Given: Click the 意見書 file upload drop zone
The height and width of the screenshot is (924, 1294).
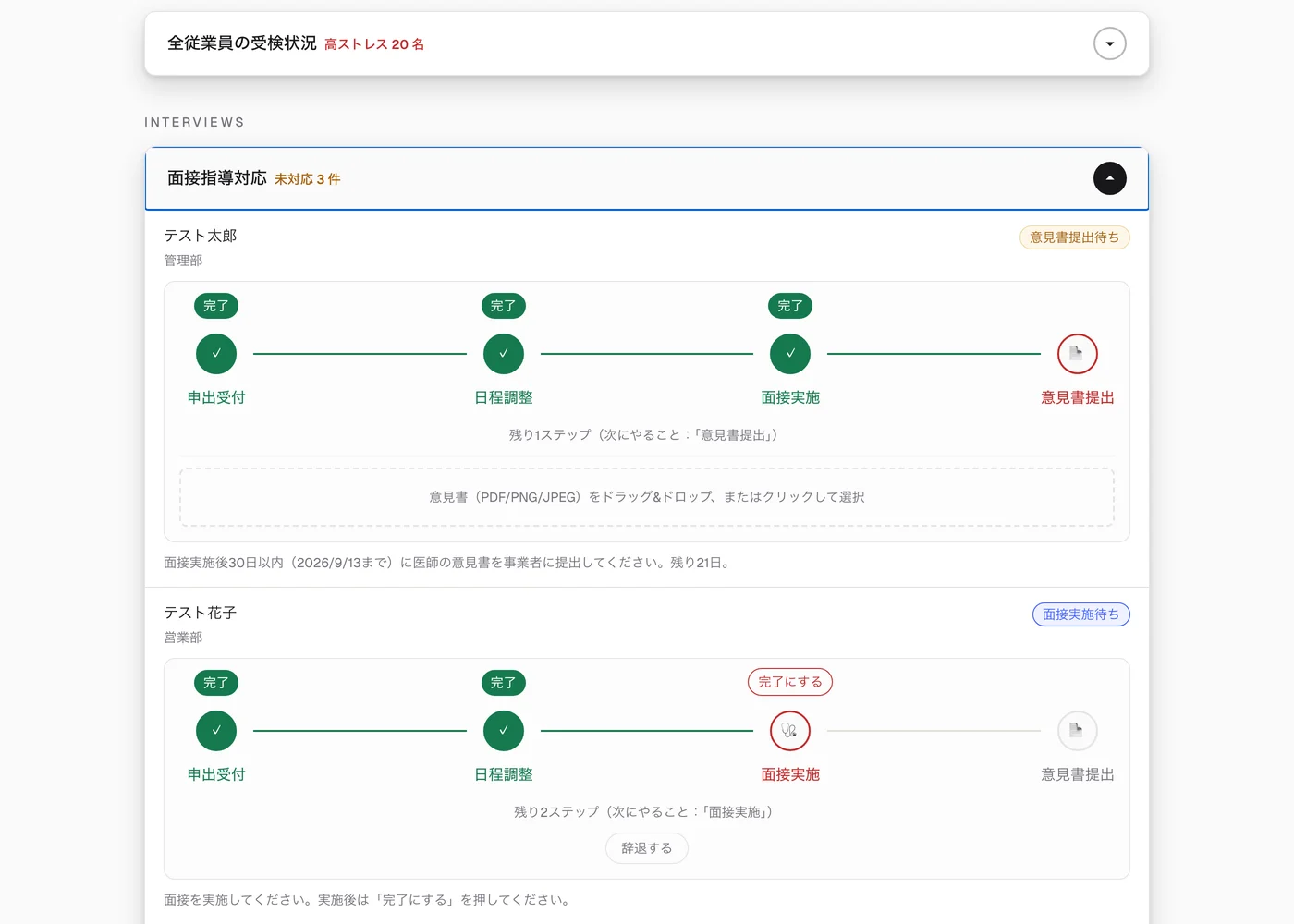Looking at the screenshot, I should (x=647, y=497).
